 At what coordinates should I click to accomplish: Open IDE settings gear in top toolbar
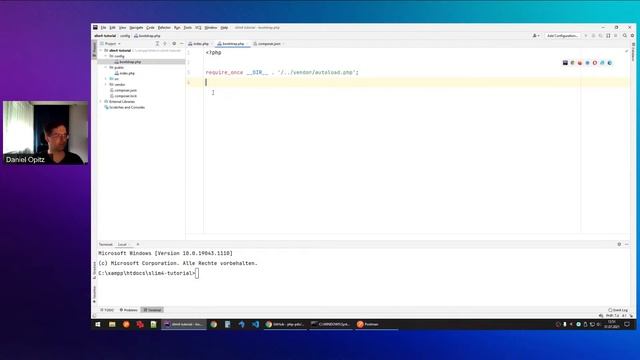pos(632,36)
